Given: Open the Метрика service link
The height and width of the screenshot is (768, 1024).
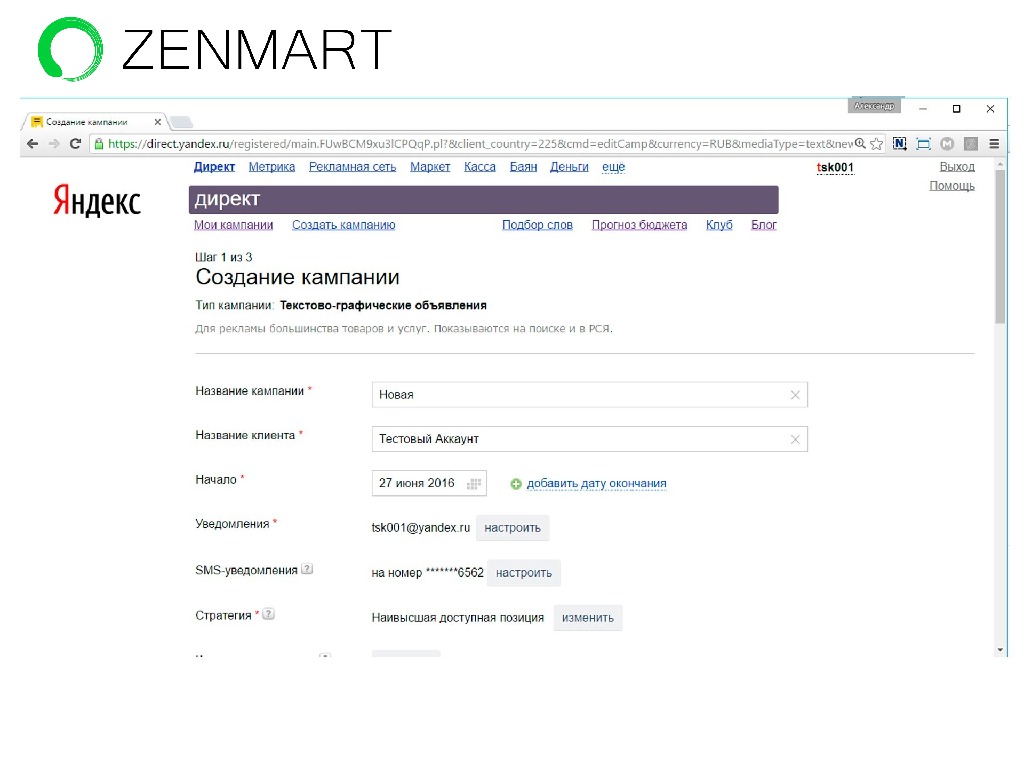Looking at the screenshot, I should [x=272, y=167].
